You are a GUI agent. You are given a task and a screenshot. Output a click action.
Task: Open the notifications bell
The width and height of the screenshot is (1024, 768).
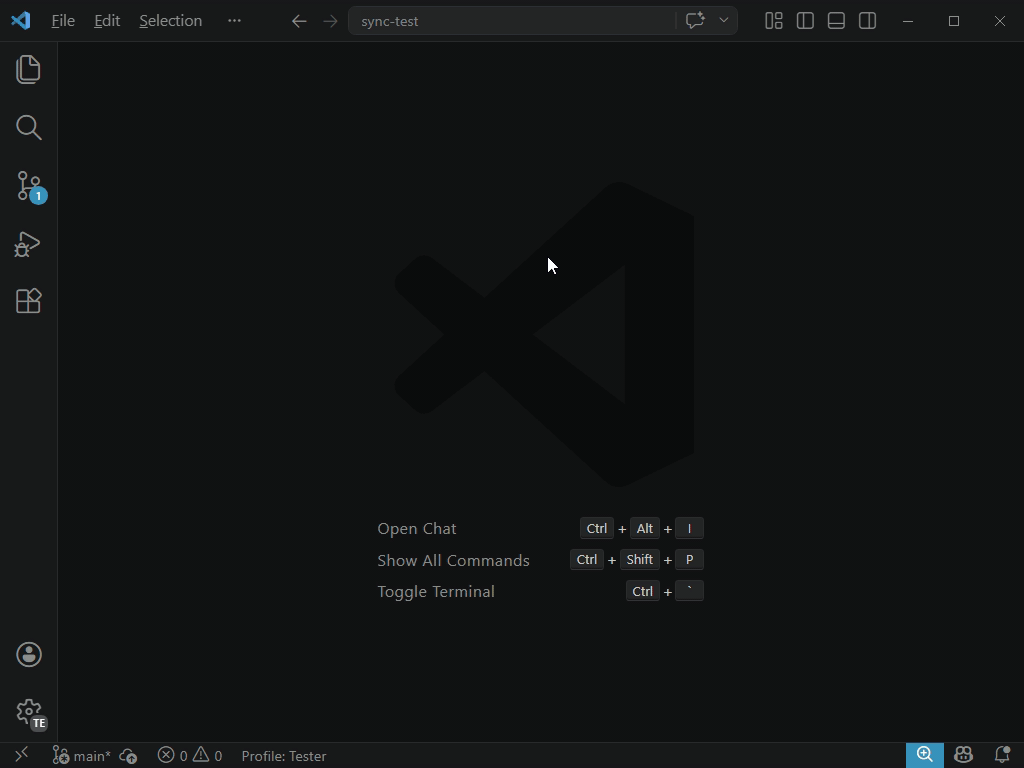tap(1002, 756)
